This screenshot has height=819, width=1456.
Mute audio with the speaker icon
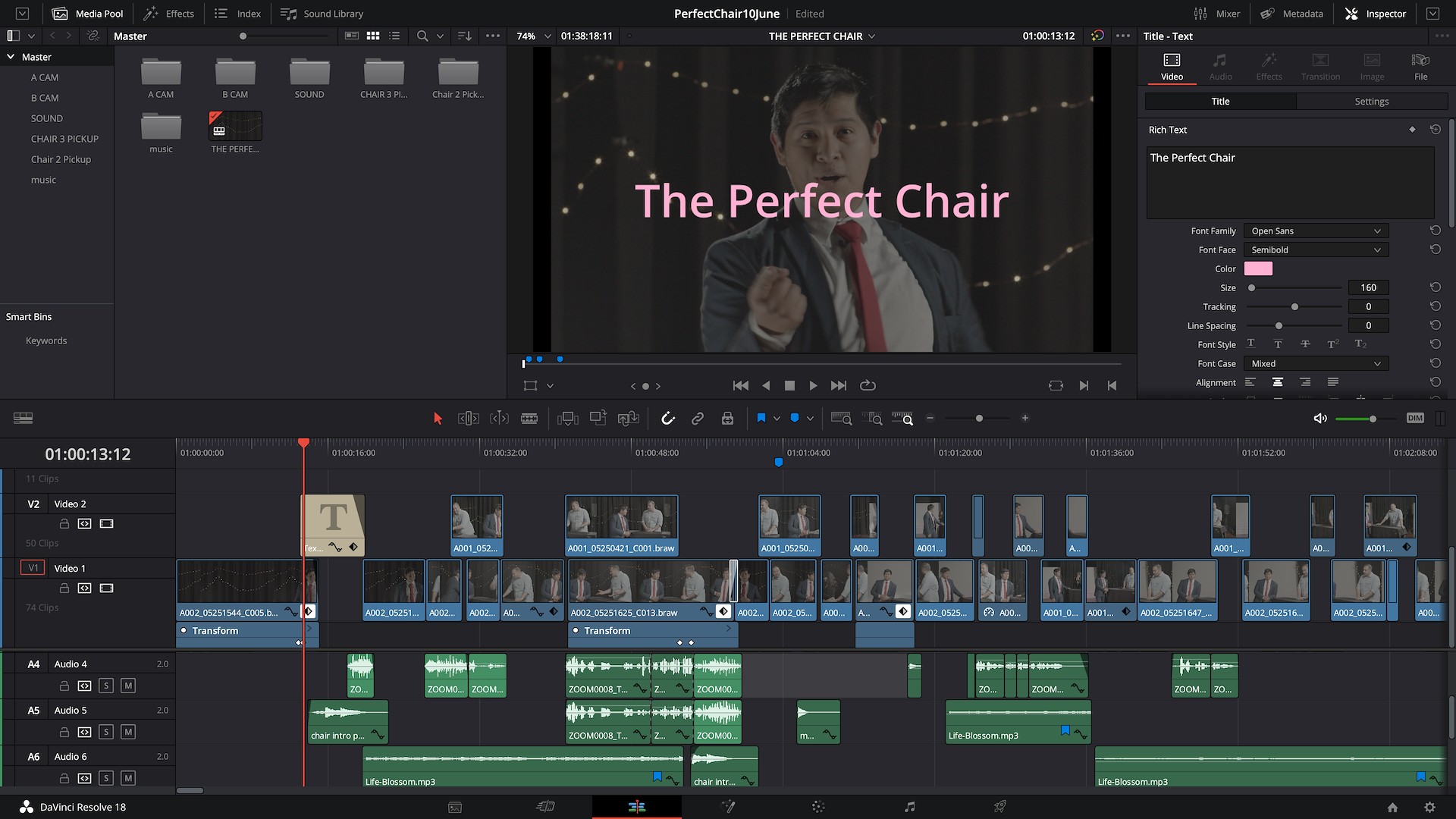click(x=1320, y=418)
